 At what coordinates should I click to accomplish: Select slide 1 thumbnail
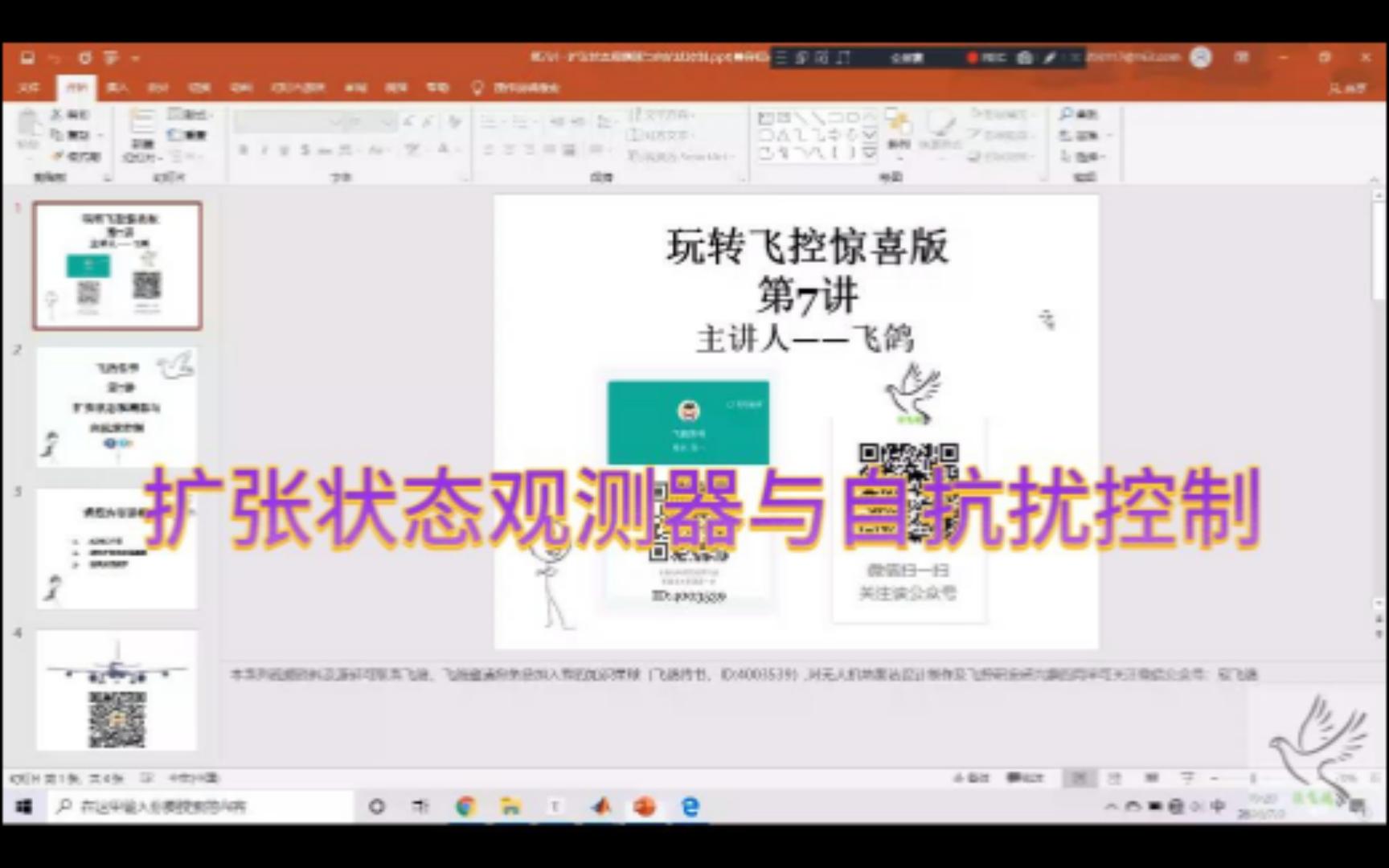[117, 266]
